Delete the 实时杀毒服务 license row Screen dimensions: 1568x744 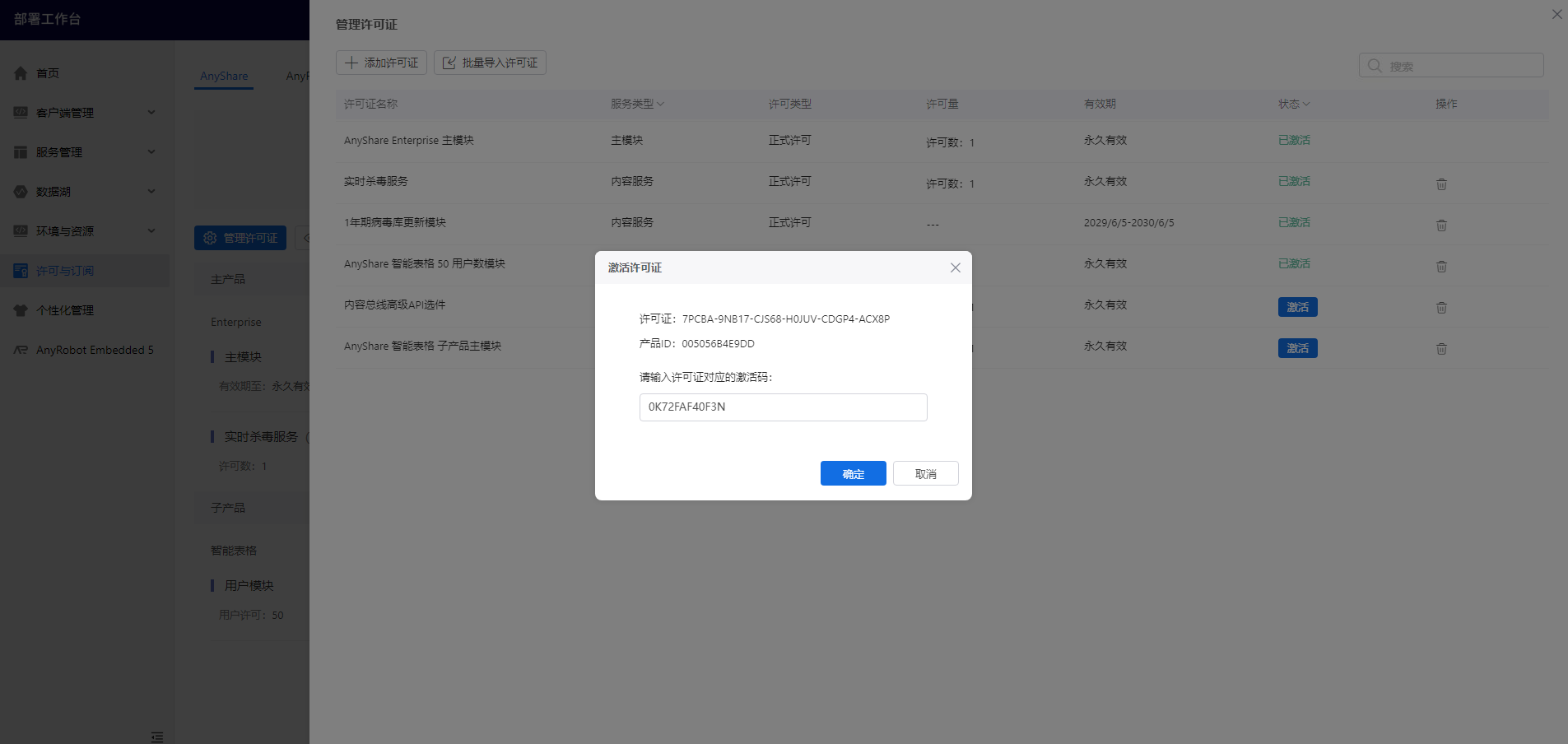pyautogui.click(x=1441, y=184)
